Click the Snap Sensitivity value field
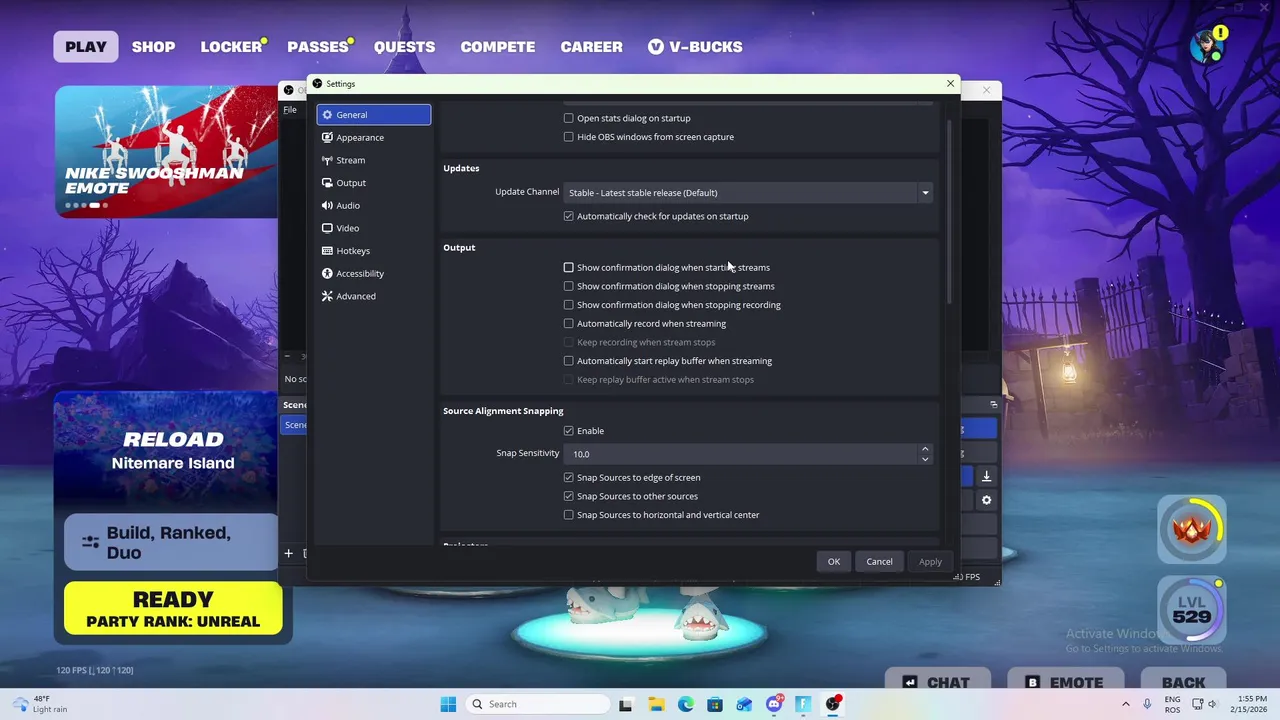1280x720 pixels. pyautogui.click(x=741, y=454)
